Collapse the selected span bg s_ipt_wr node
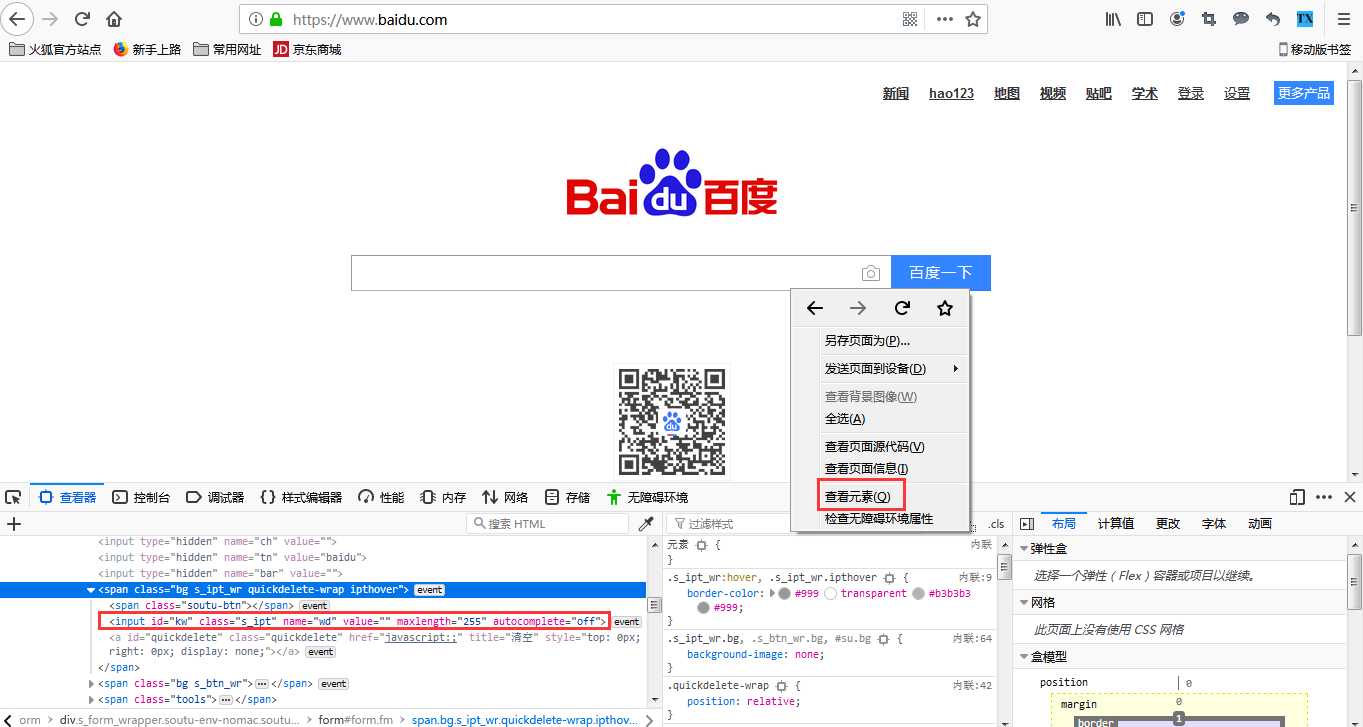This screenshot has height=727, width=1363. (91, 590)
